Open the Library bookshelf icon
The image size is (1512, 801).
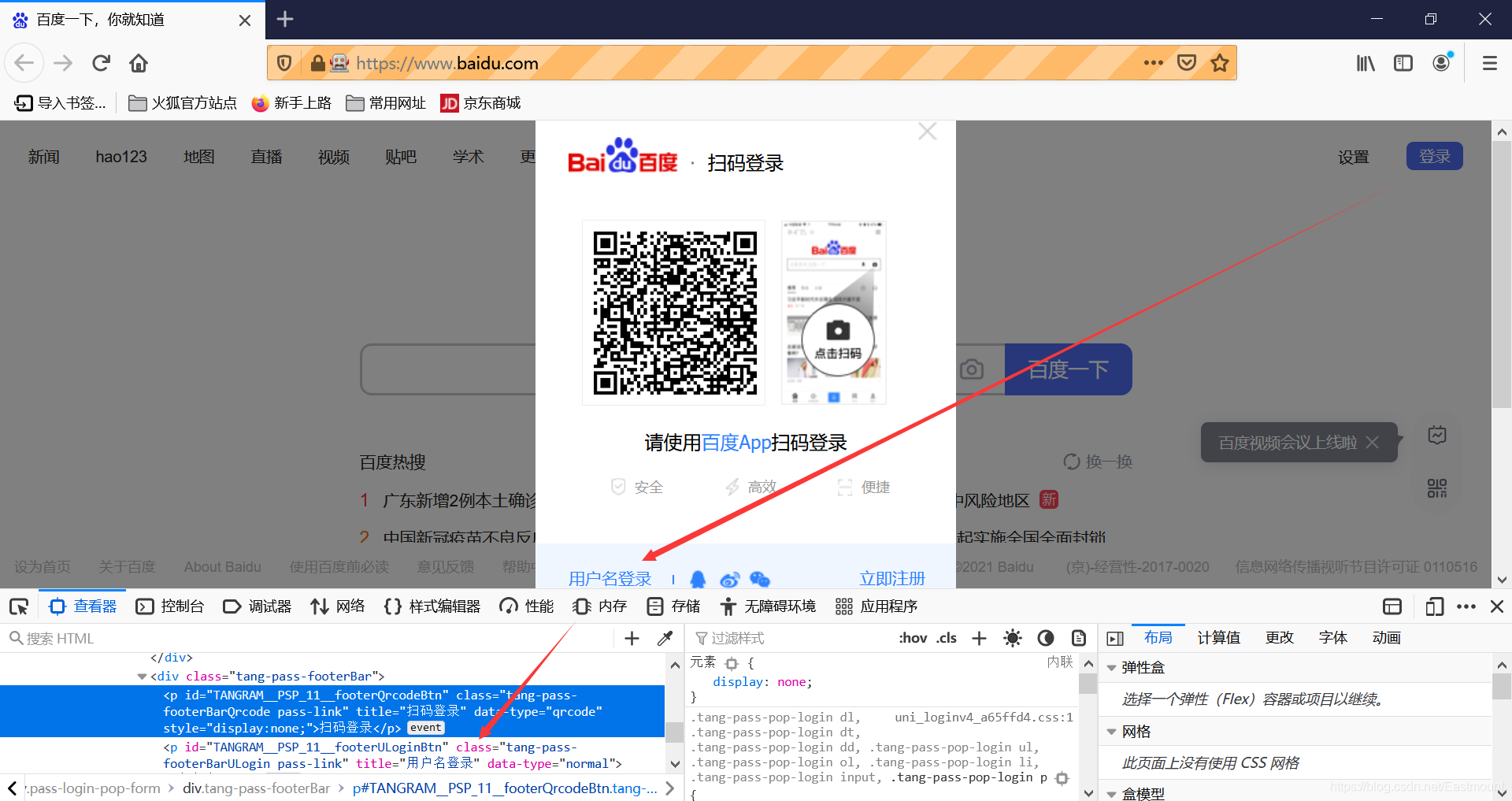coord(1366,63)
